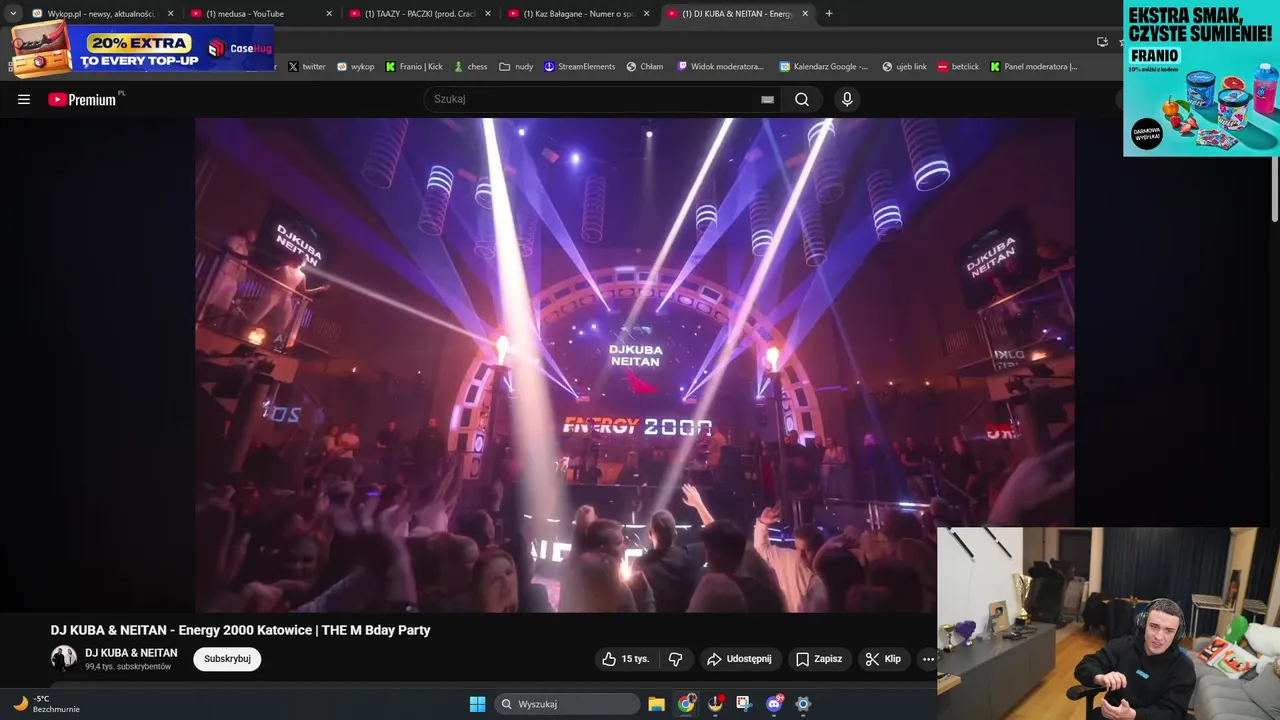
Task: Switch to the Wykop.pl browser tab
Action: coord(102,14)
